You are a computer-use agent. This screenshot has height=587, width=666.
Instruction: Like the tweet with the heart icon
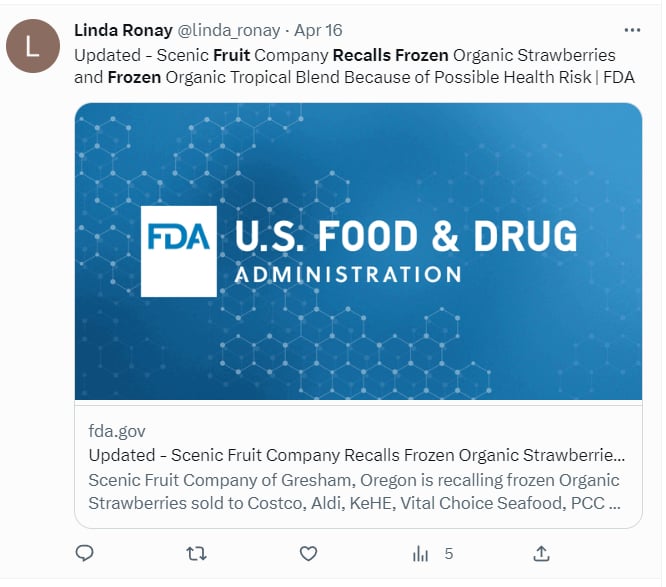tap(308, 554)
